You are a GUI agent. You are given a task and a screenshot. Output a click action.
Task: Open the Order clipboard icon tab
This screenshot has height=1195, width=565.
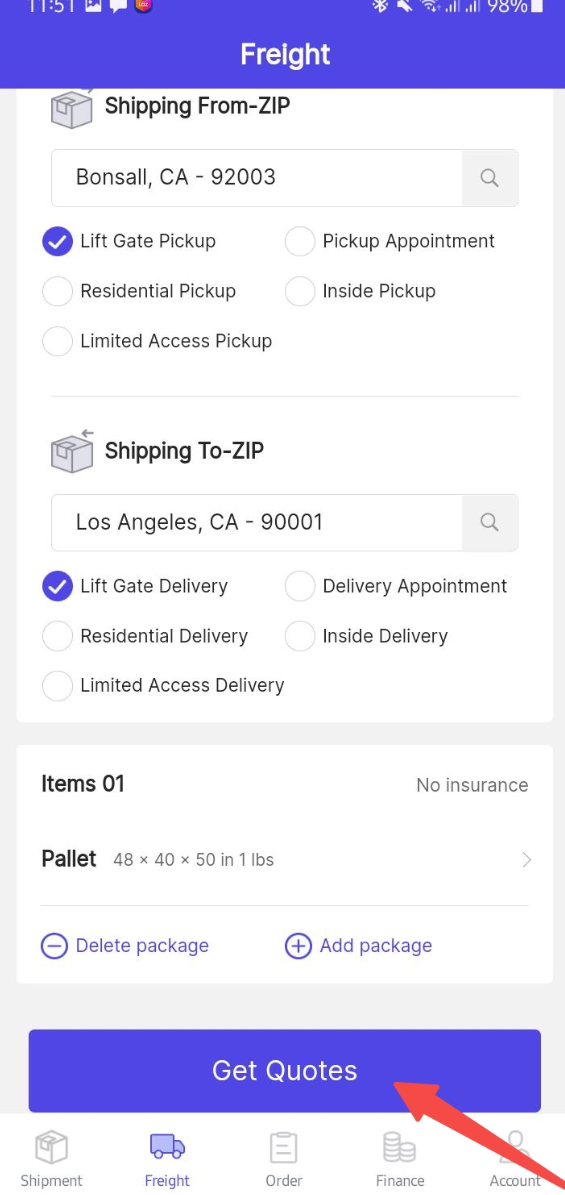click(284, 1148)
